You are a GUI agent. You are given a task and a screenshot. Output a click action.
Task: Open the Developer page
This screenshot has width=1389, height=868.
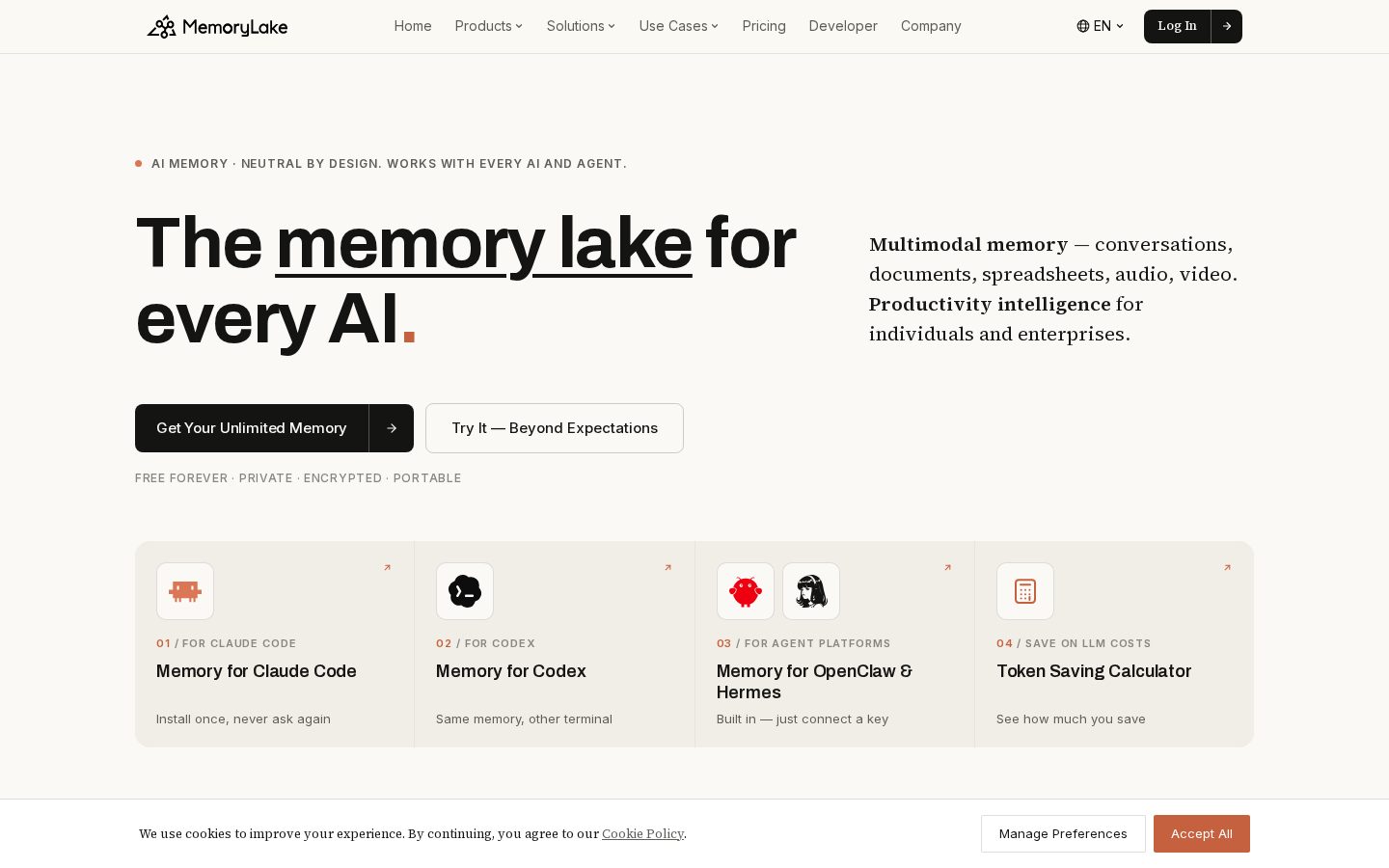pos(843,26)
